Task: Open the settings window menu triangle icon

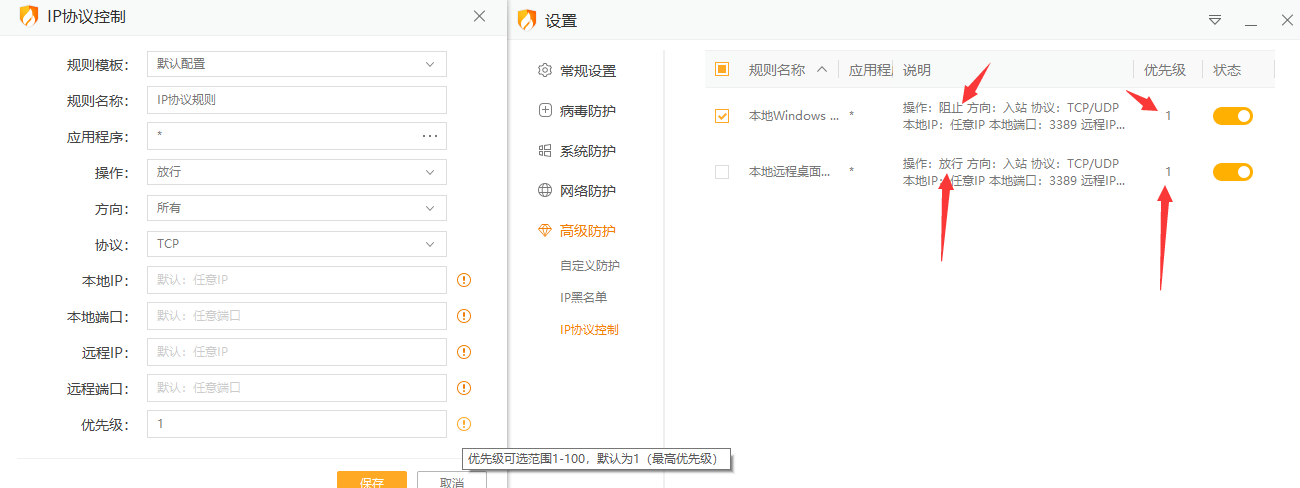Action: click(x=1215, y=20)
